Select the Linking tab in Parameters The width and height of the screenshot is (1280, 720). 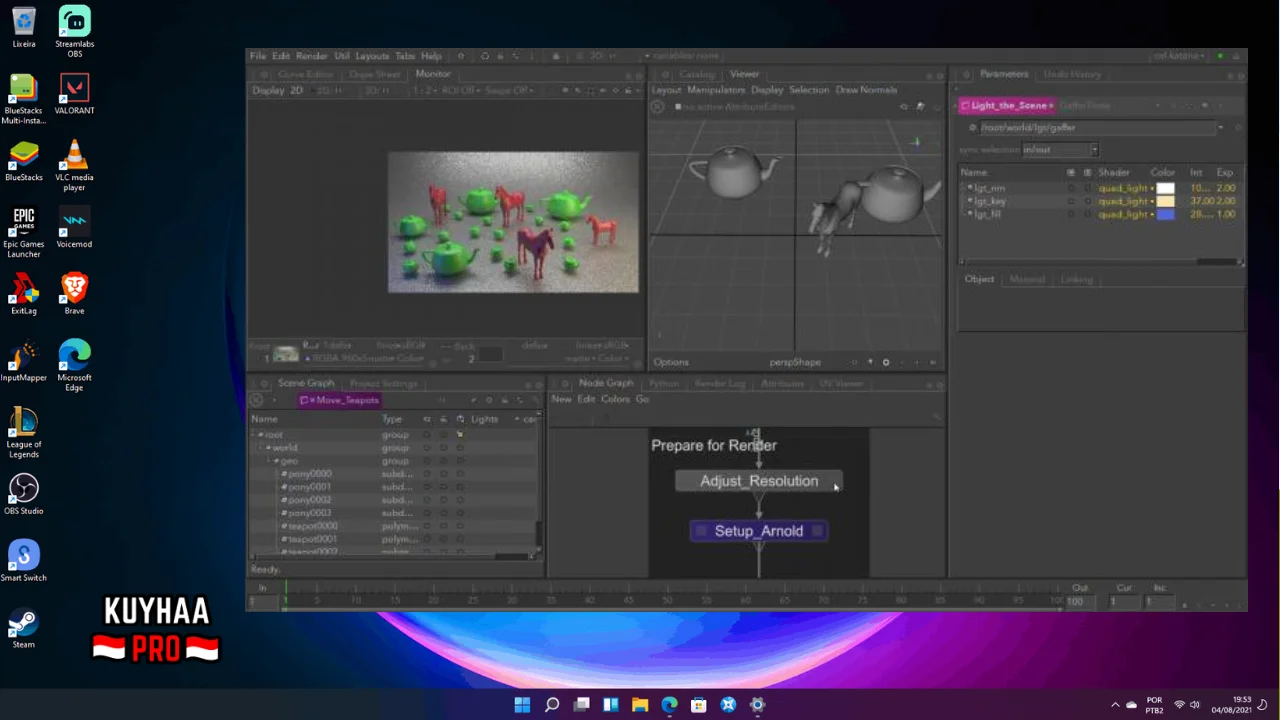click(x=1077, y=279)
